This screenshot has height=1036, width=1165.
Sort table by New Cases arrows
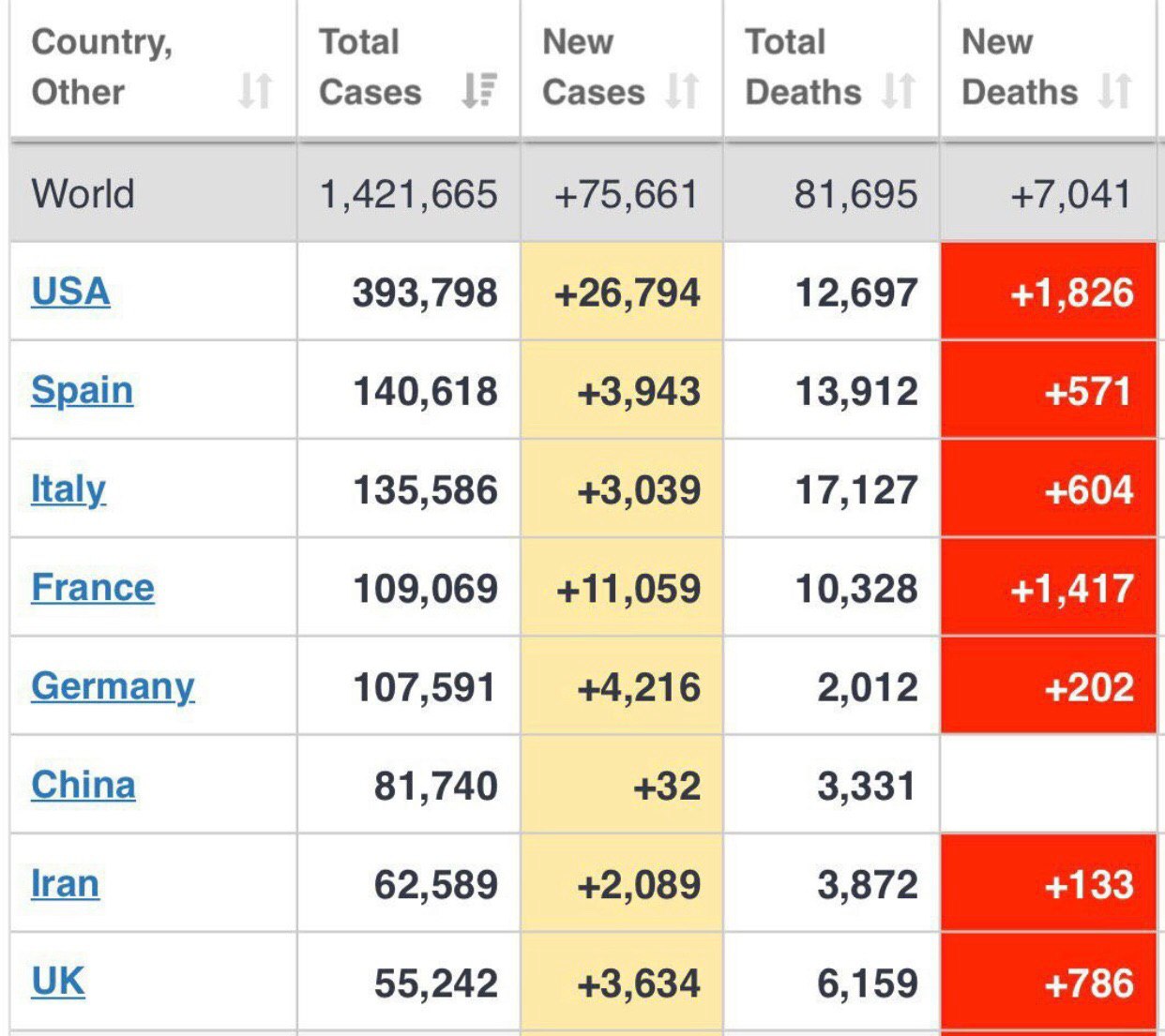682,91
